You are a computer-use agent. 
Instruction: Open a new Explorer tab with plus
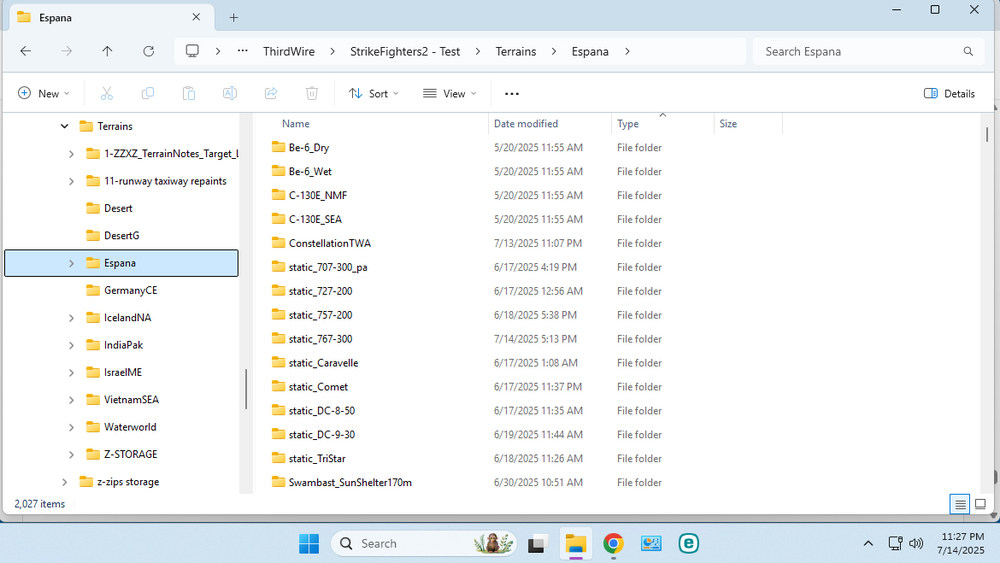point(233,18)
